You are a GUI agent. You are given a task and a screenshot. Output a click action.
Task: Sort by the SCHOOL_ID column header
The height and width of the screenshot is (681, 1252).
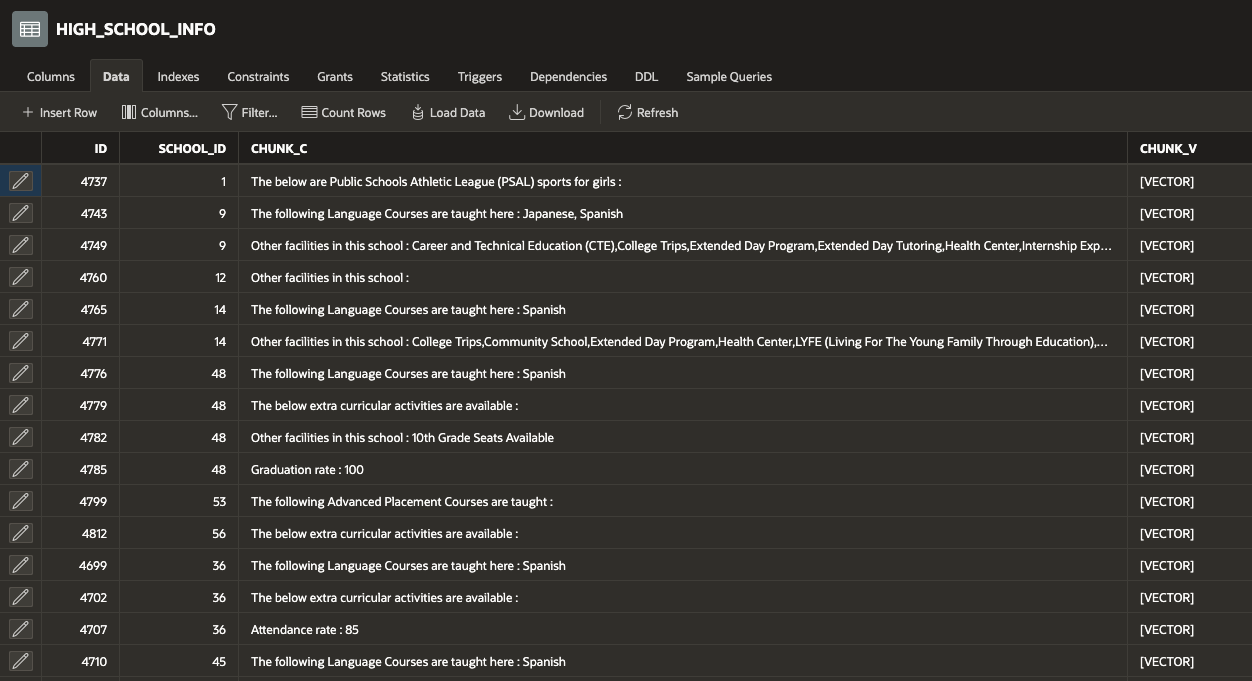tap(192, 148)
